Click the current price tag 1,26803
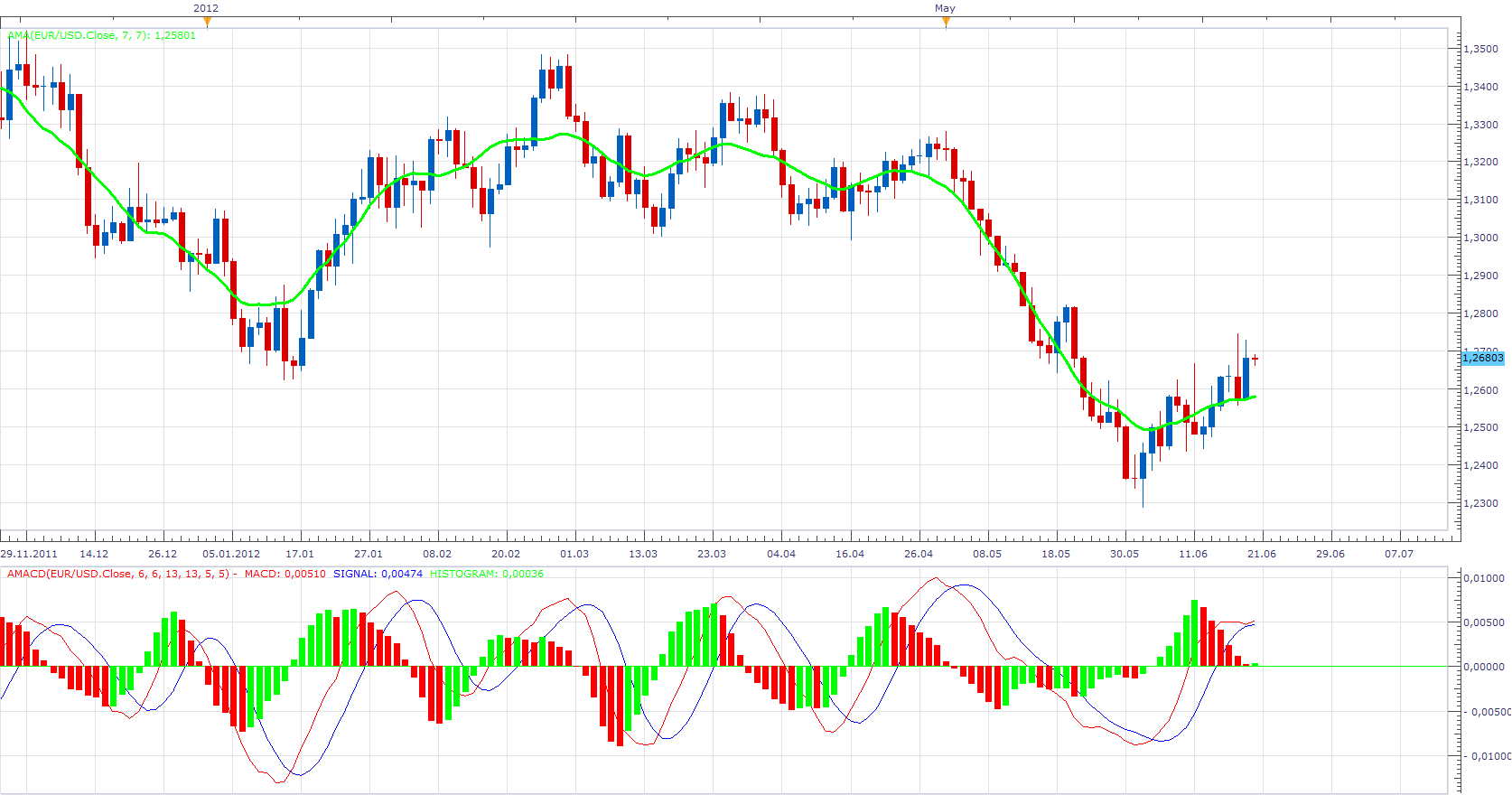Screen dimensions: 1512x795 (1483, 358)
